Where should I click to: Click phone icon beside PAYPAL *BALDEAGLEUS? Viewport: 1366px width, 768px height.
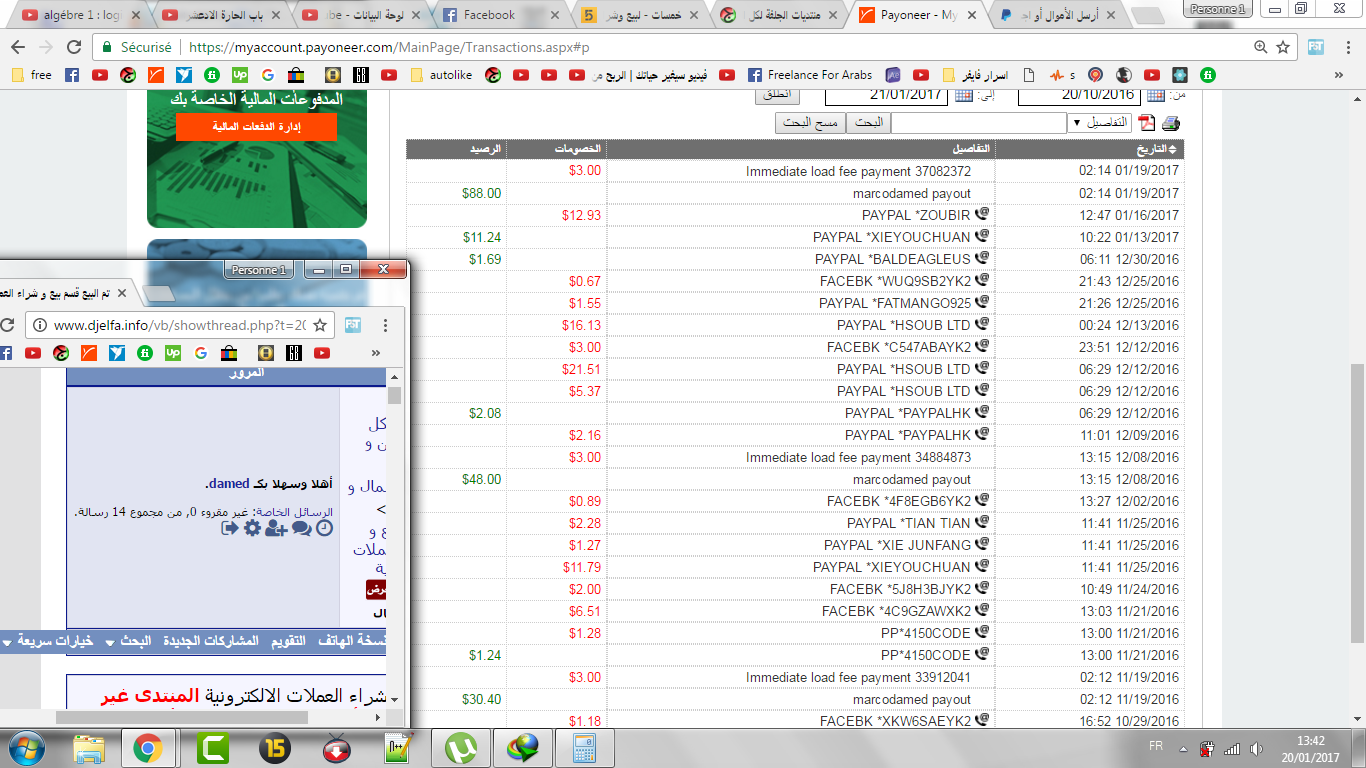click(x=982, y=258)
